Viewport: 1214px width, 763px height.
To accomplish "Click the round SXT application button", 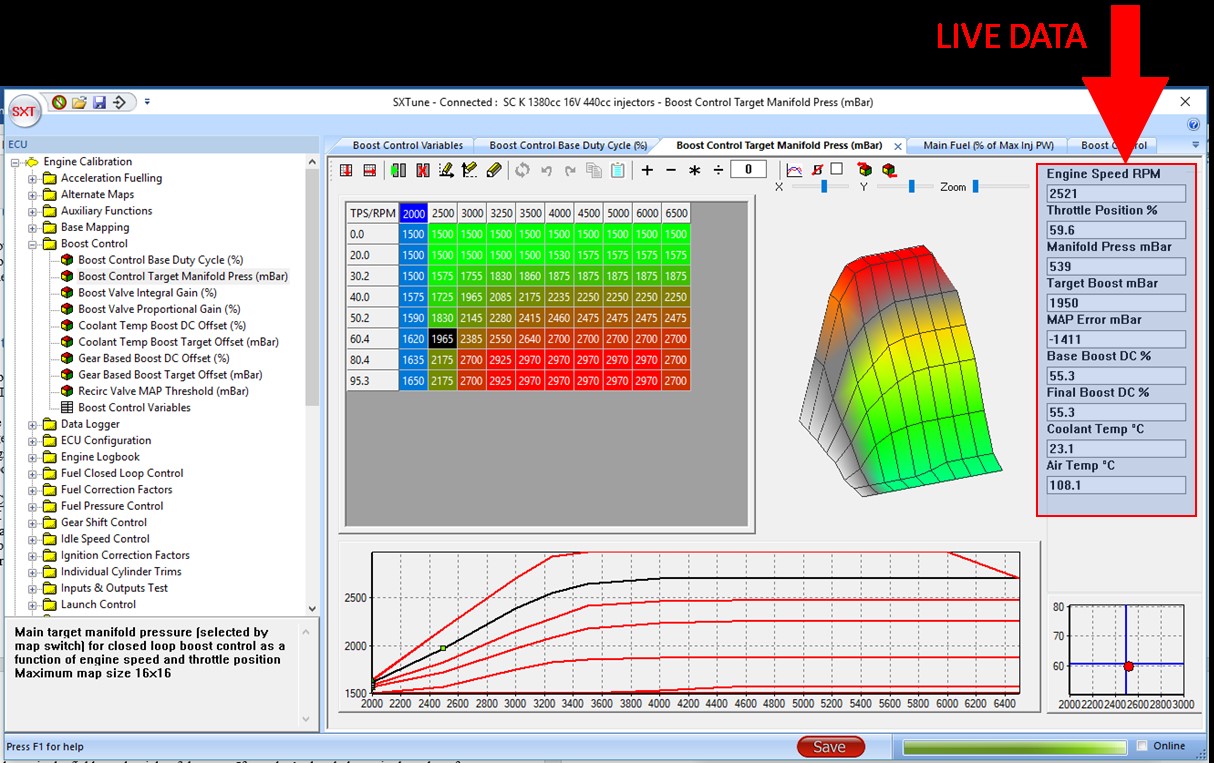I will 24,111.
